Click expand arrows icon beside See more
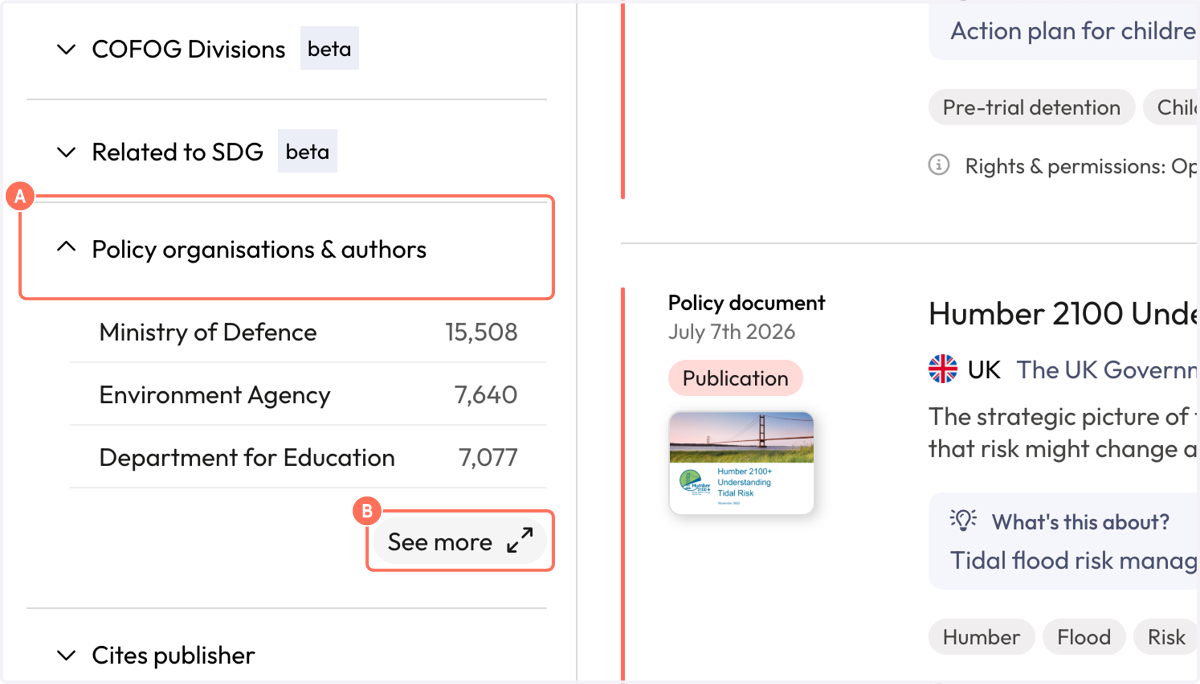Viewport: 1200px width, 684px height. coord(520,541)
